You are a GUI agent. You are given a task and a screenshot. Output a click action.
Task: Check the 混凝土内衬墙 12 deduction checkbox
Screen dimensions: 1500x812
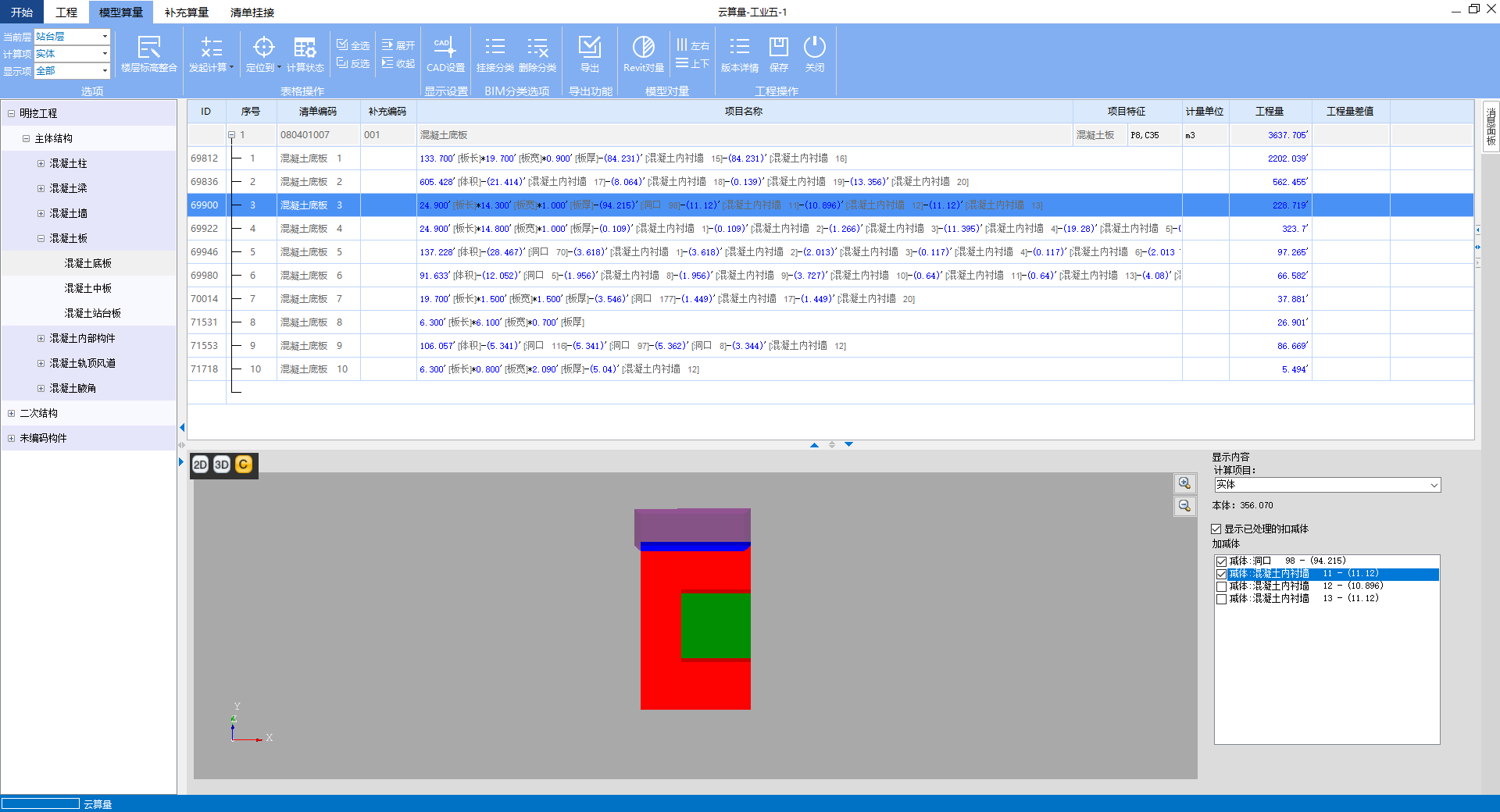coord(1221,586)
